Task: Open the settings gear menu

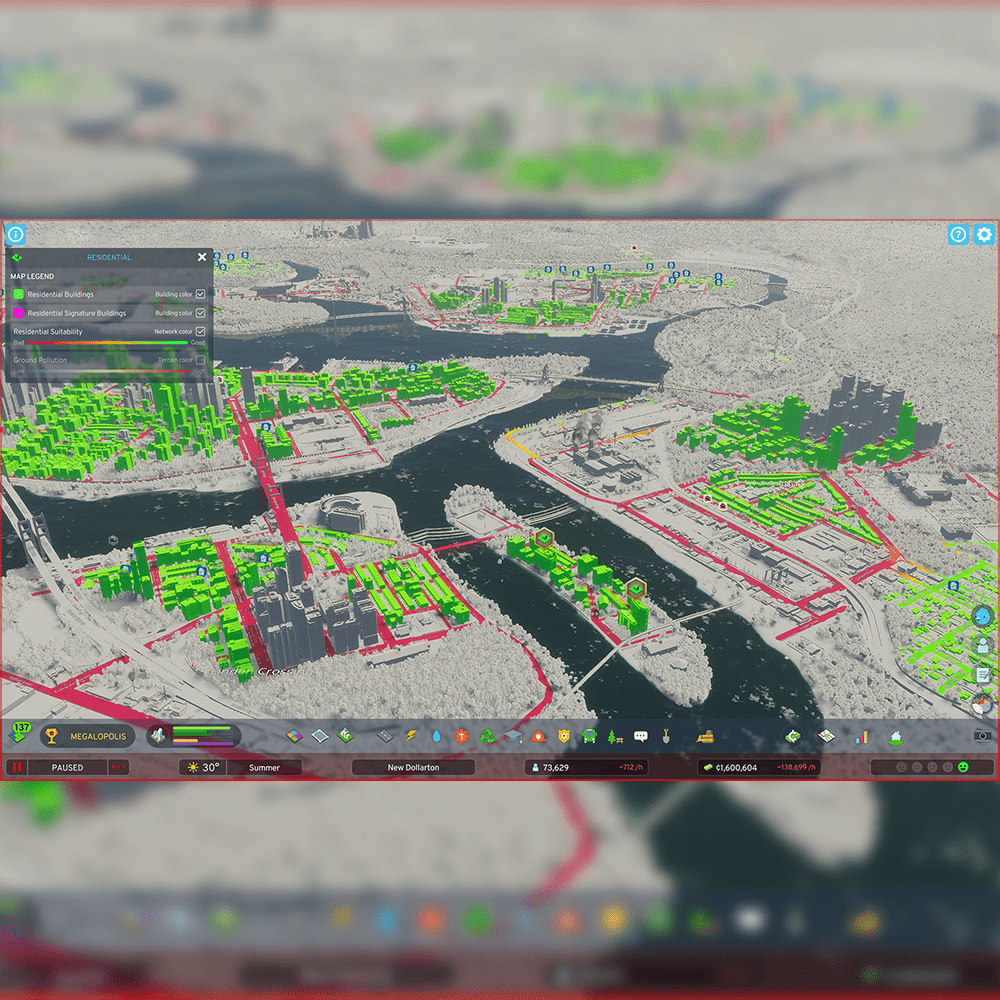Action: pyautogui.click(x=984, y=234)
